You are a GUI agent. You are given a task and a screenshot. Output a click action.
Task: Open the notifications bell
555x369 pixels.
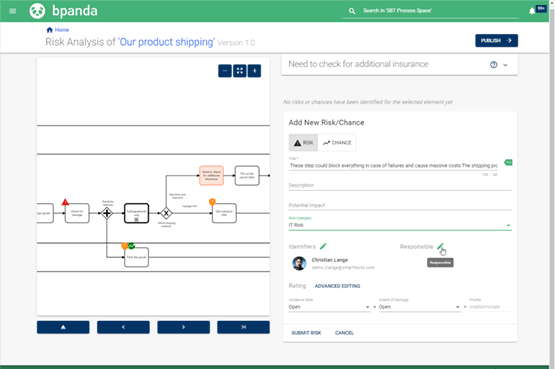click(532, 11)
